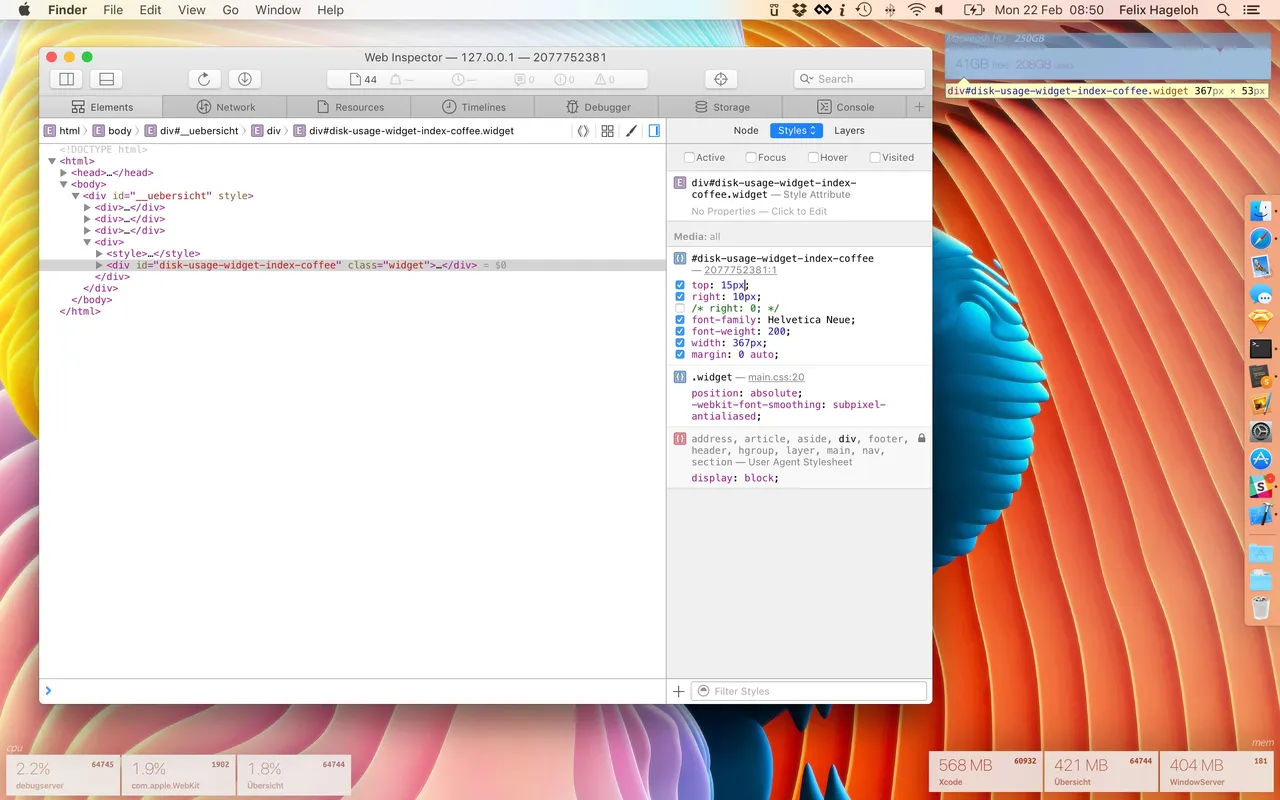This screenshot has width=1280, height=800.
Task: Reload the inspected page
Action: [x=204, y=79]
